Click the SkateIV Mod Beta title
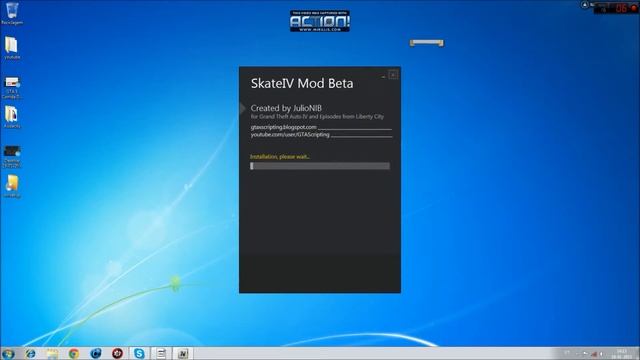640x360 pixels. point(302,83)
